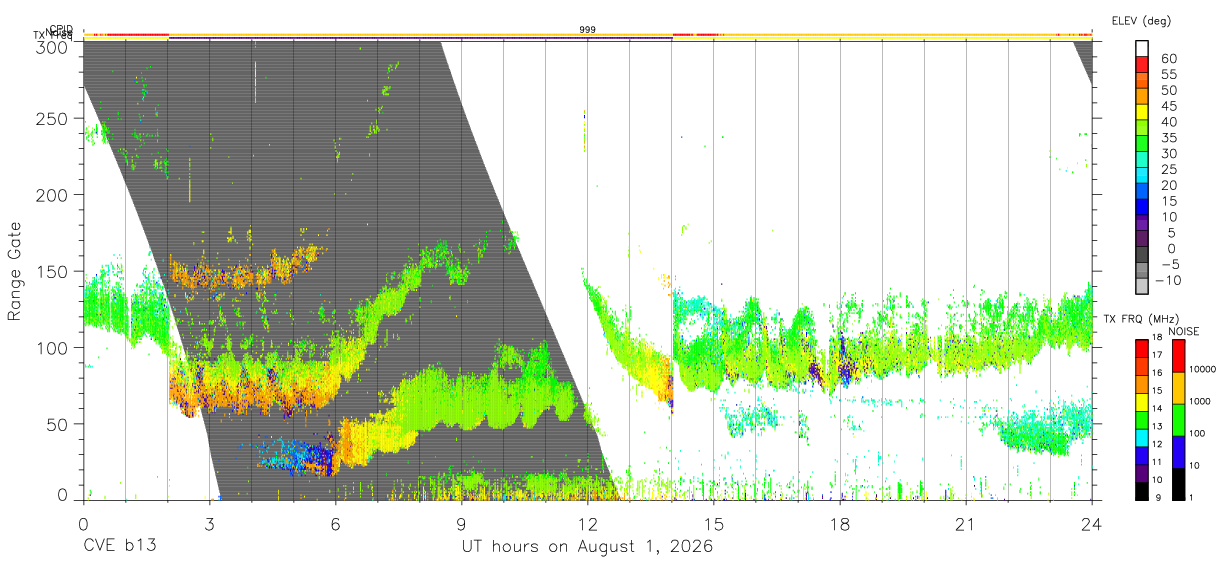The image size is (1228, 567).
Task: Click the blue low-elevation echoes near 5 UT
Action: pyautogui.click(x=297, y=456)
